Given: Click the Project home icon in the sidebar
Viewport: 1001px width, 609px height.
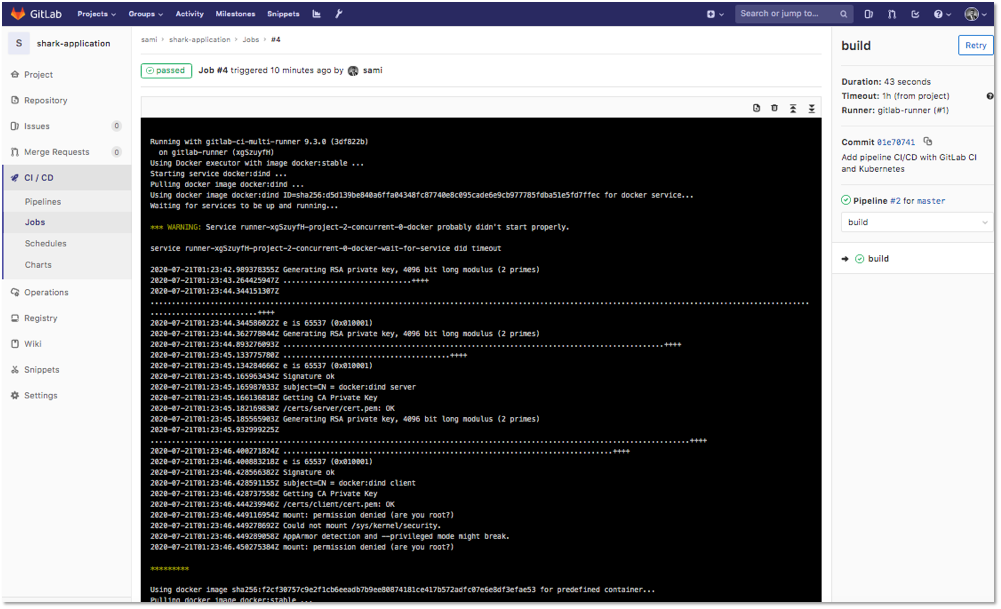Looking at the screenshot, I should click(15, 75).
